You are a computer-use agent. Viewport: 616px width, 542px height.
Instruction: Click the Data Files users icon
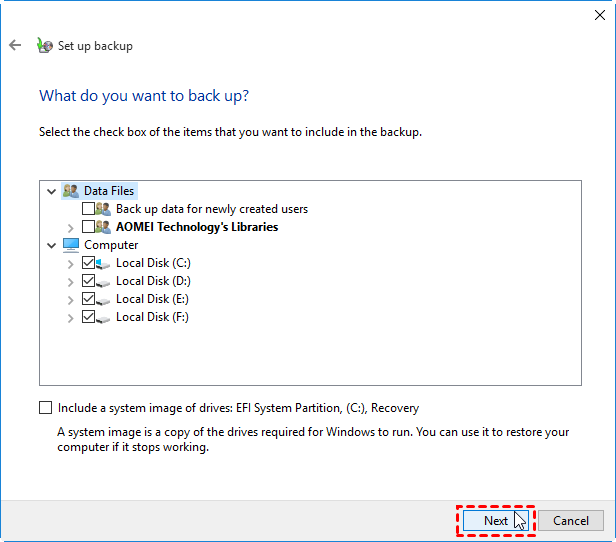coord(70,191)
